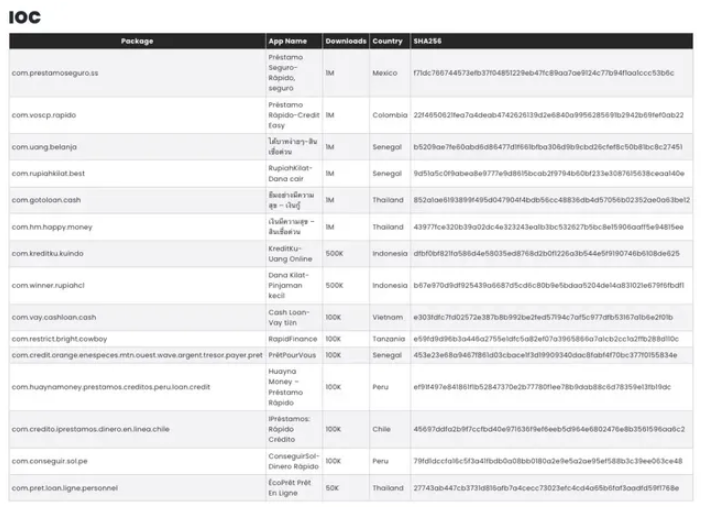Select the com.prestamoseguro.ss package cell

coord(55,73)
